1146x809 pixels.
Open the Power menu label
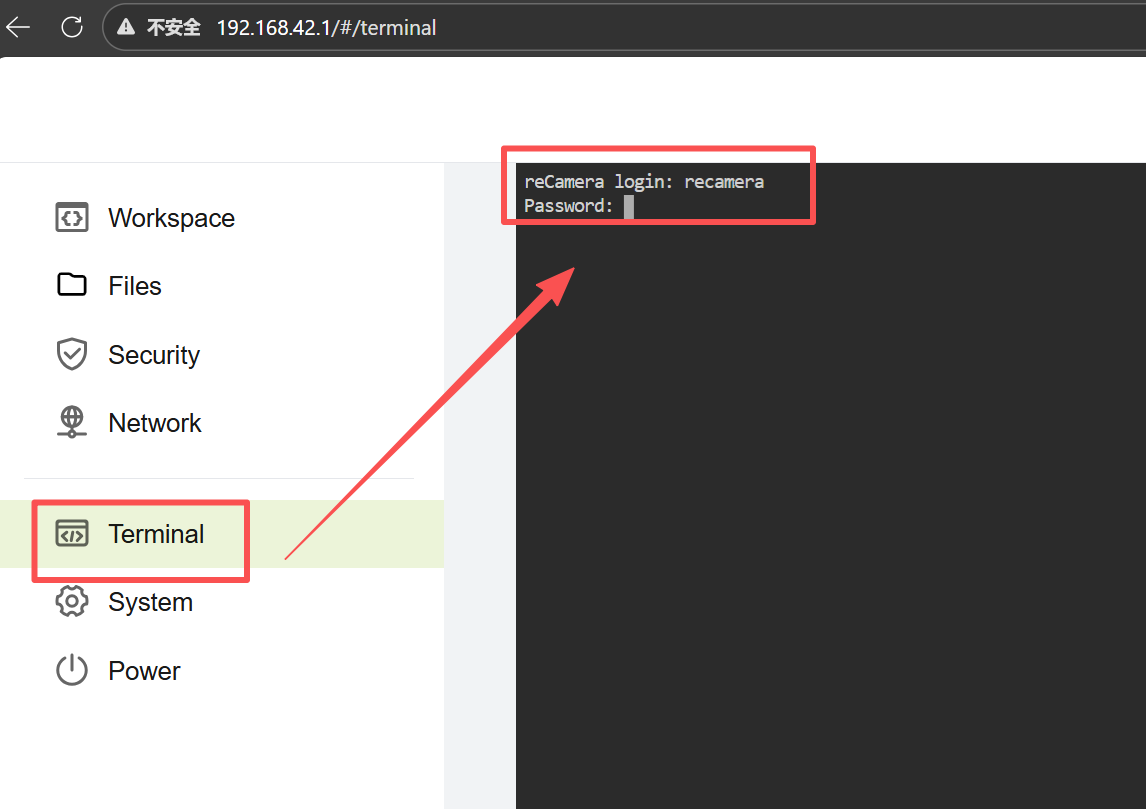(x=145, y=671)
